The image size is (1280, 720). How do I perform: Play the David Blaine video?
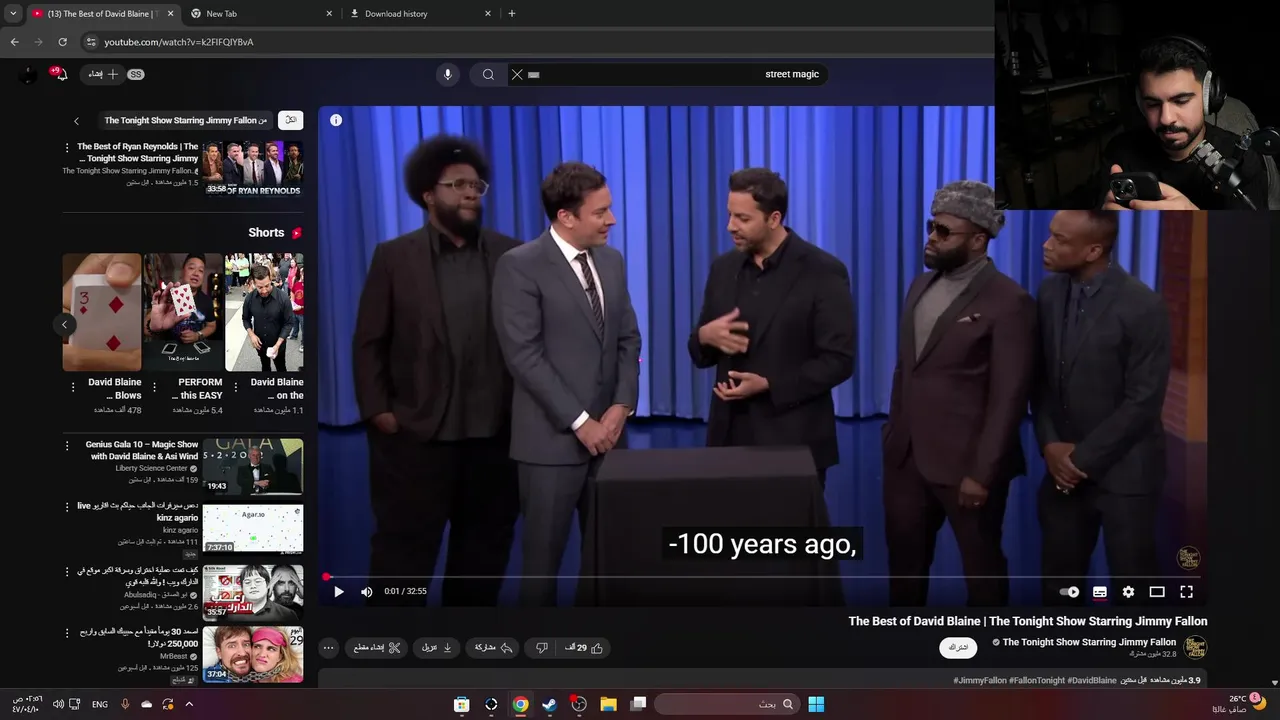339,591
